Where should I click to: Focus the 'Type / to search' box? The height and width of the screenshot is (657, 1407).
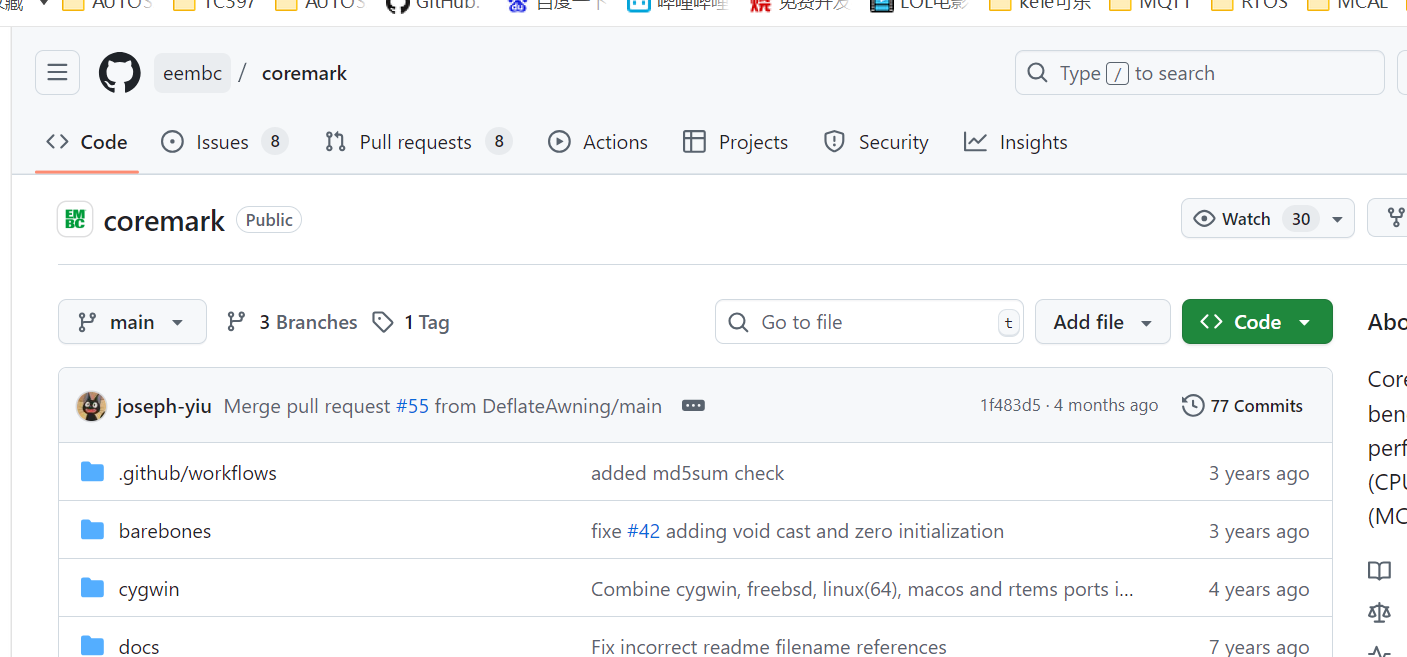point(1199,73)
